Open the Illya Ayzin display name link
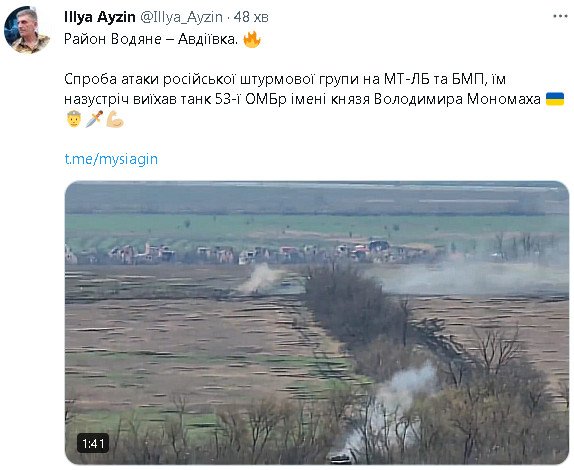 pyautogui.click(x=100, y=17)
